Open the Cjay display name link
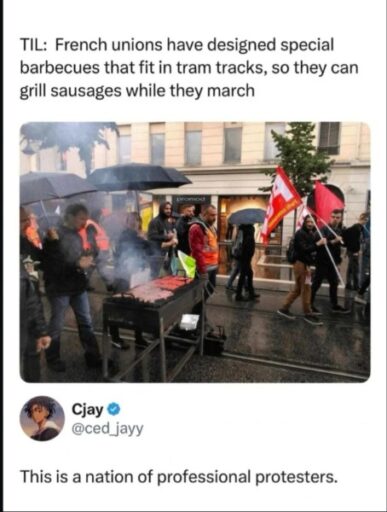 [88, 410]
